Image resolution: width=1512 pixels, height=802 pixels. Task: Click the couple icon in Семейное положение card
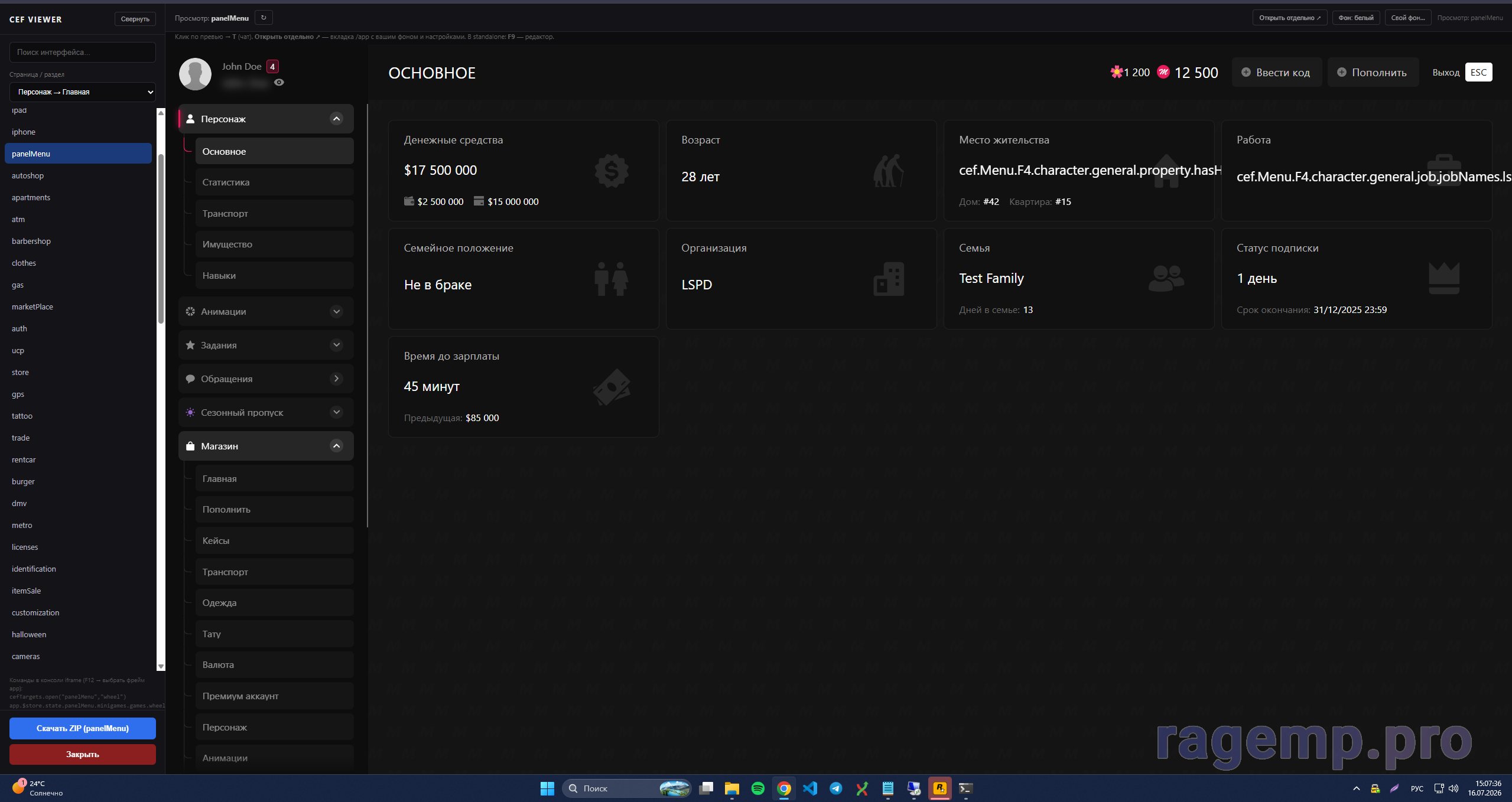pos(611,279)
